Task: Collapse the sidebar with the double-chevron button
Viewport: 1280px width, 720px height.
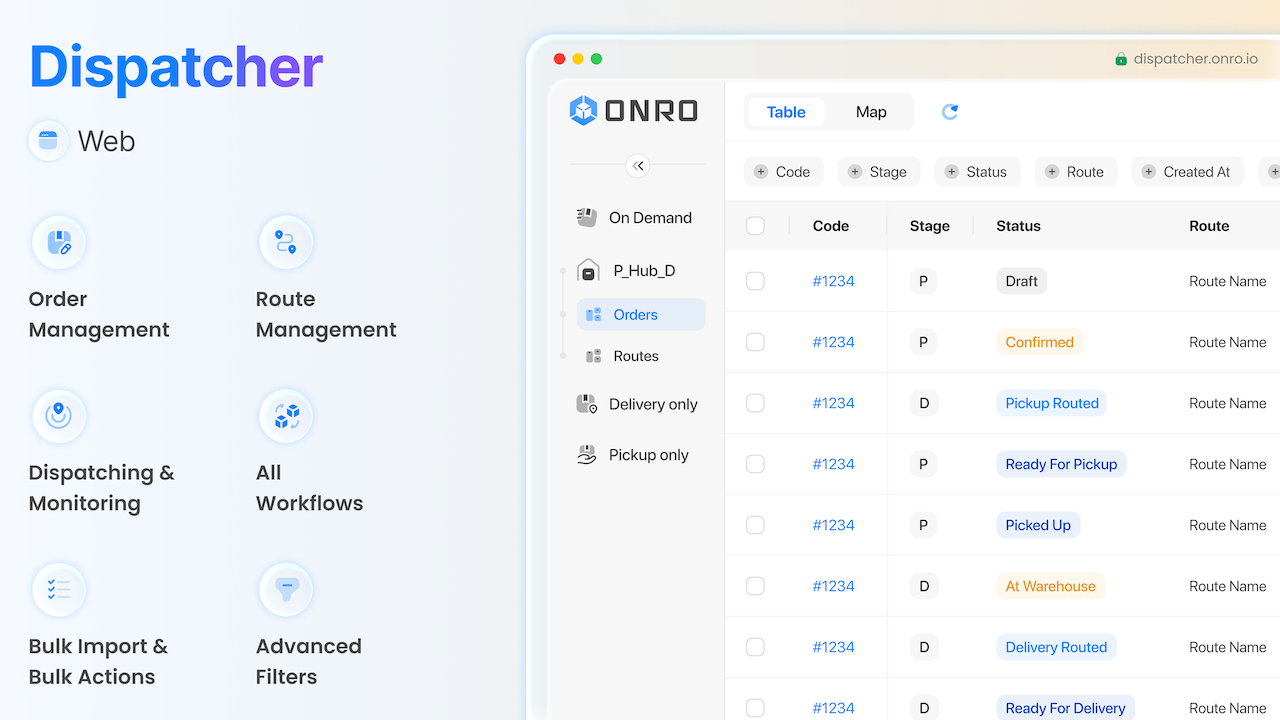Action: (638, 166)
